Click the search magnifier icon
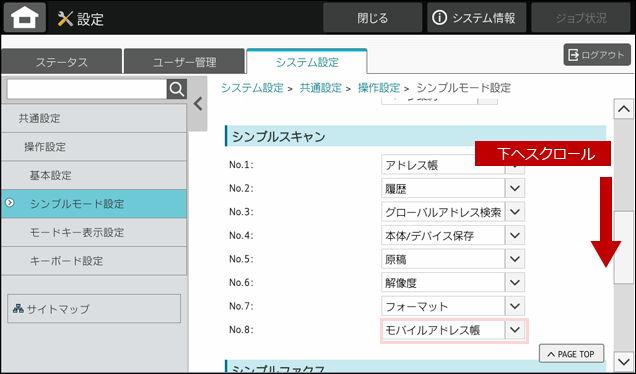The width and height of the screenshot is (636, 374). [x=177, y=89]
